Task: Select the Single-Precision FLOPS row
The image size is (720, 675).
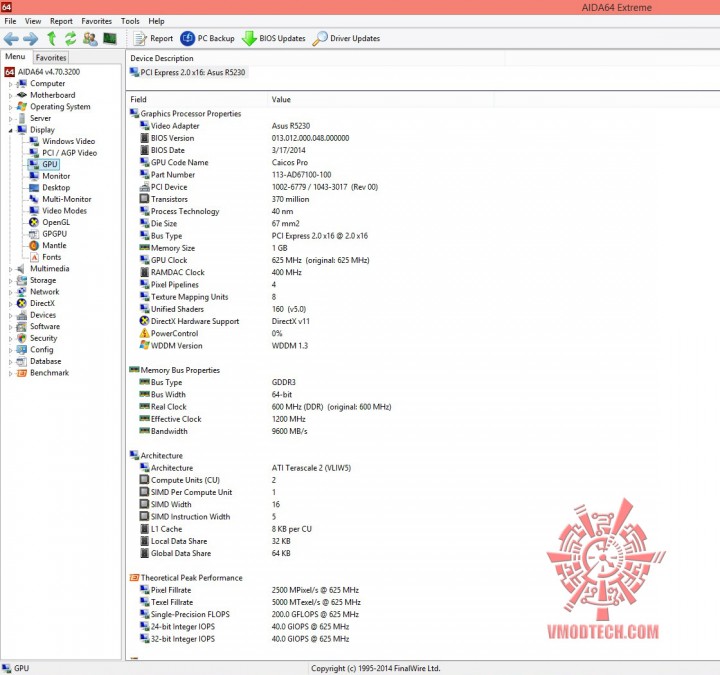Action: tap(249, 614)
